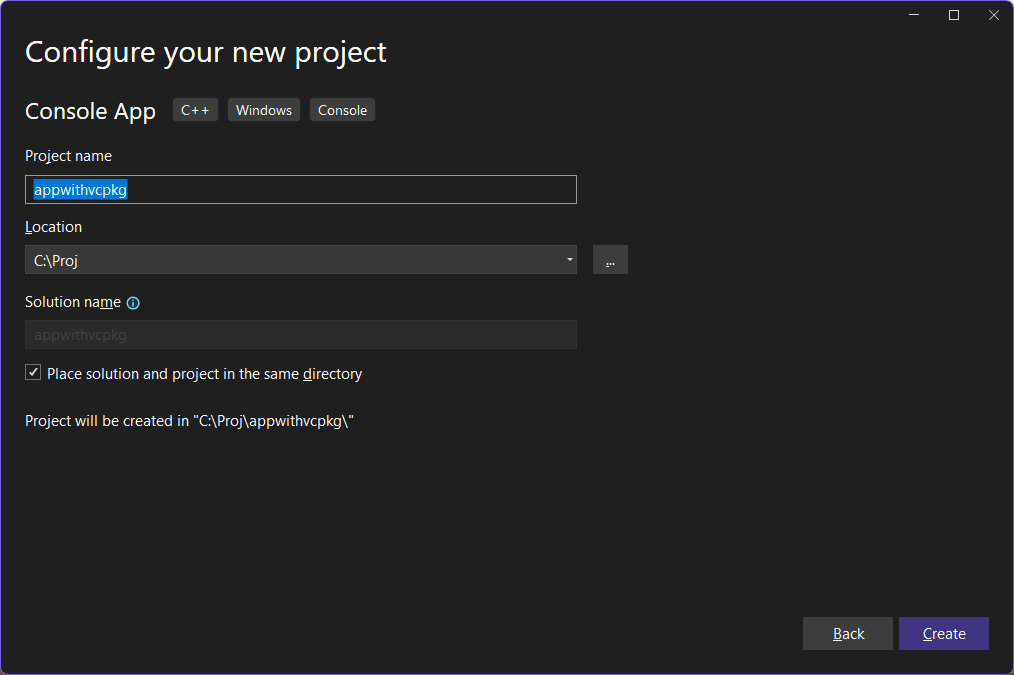1014x675 pixels.
Task: Click the Configure your new project title
Action: 206,52
